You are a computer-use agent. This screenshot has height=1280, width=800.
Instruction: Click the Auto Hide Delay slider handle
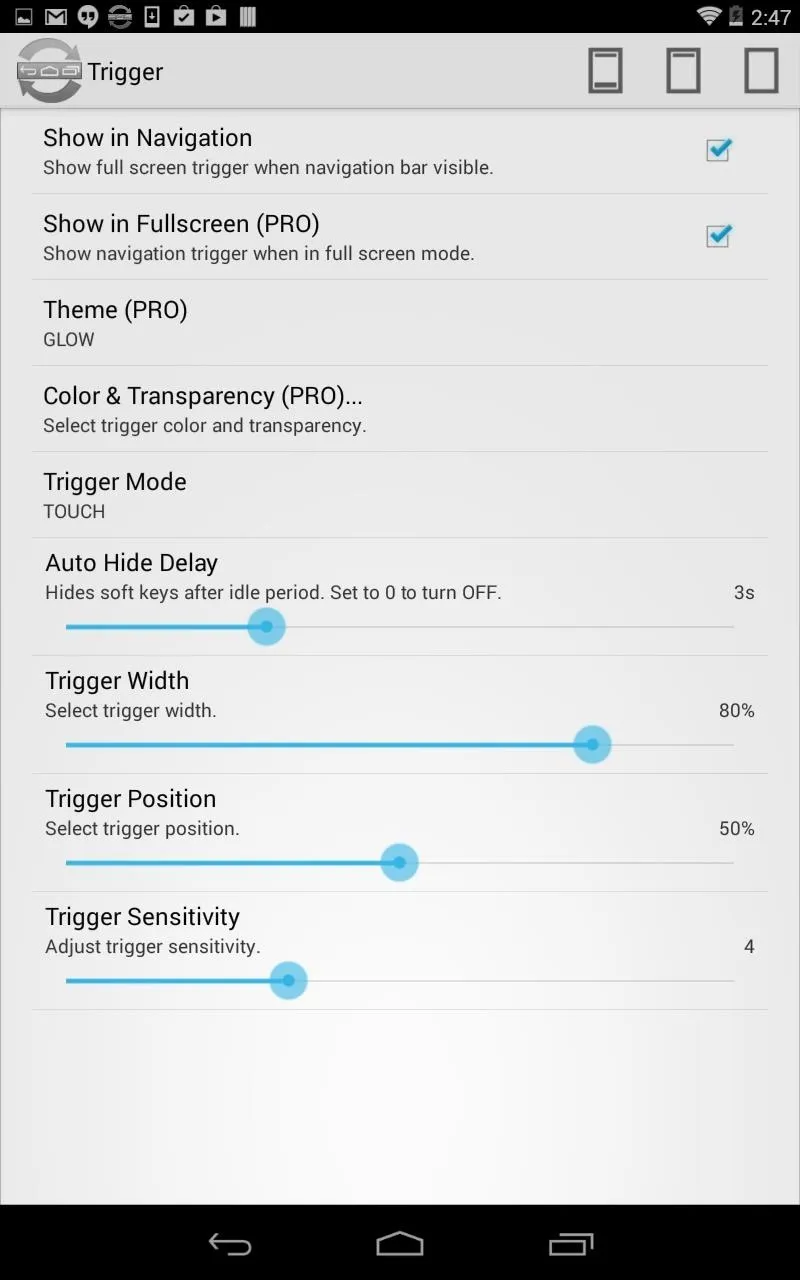coord(266,627)
